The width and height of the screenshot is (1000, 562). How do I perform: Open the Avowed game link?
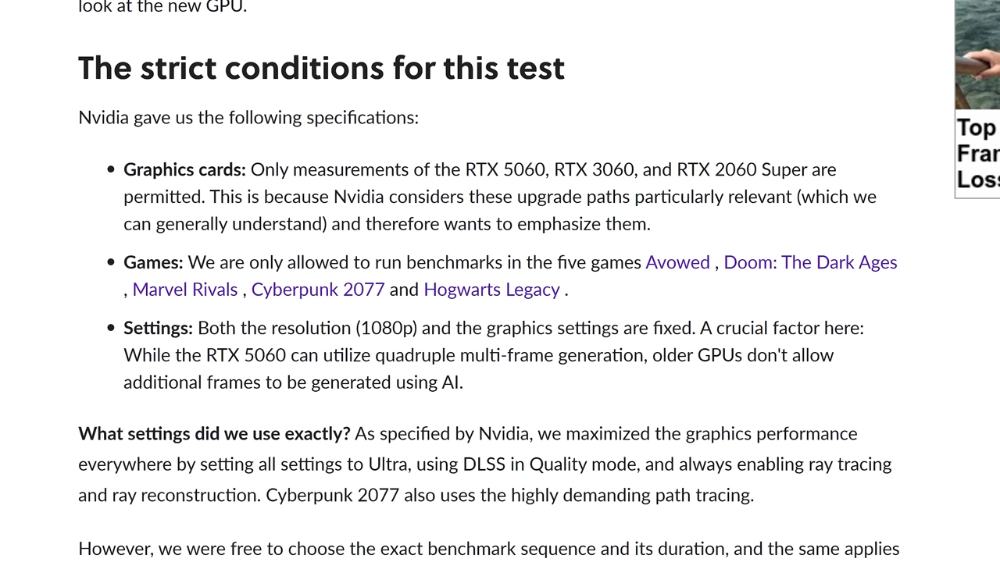[677, 262]
